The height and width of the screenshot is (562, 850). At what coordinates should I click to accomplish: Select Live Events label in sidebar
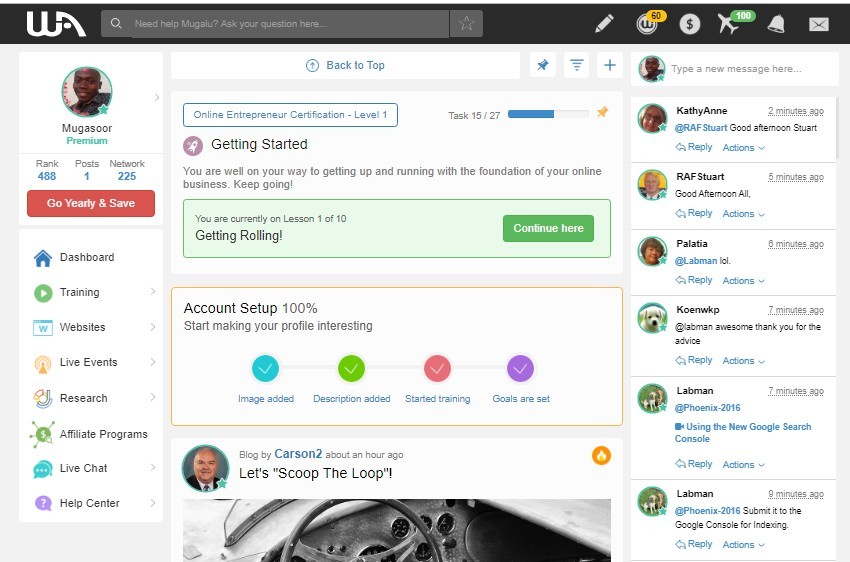click(88, 362)
